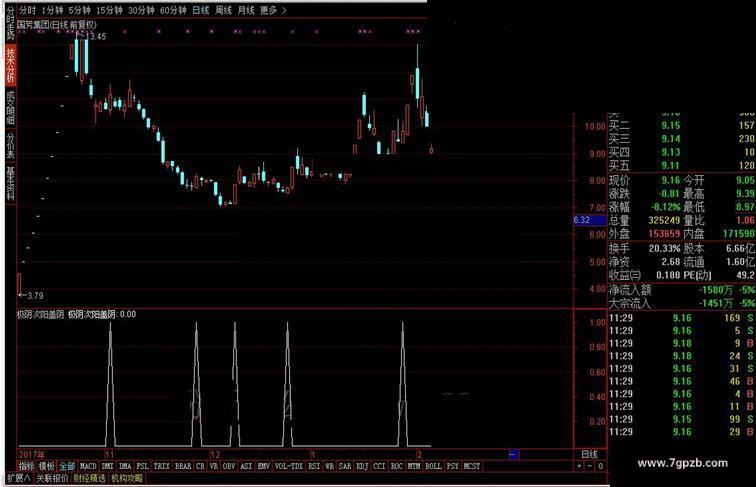Viewport: 756px width, 487px height.
Task: Click the minus zoom icon
Action: coord(590,466)
